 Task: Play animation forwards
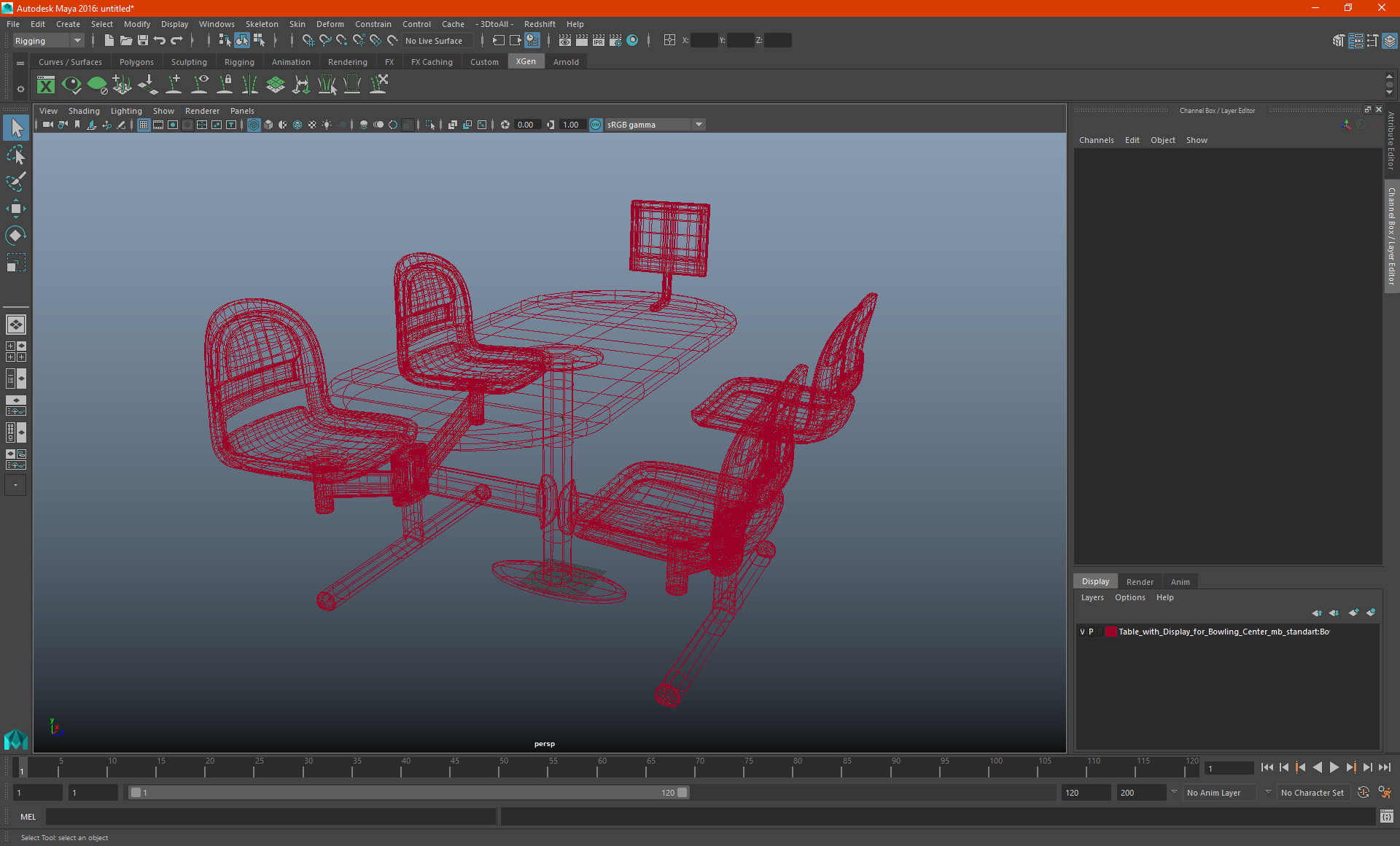(x=1334, y=767)
